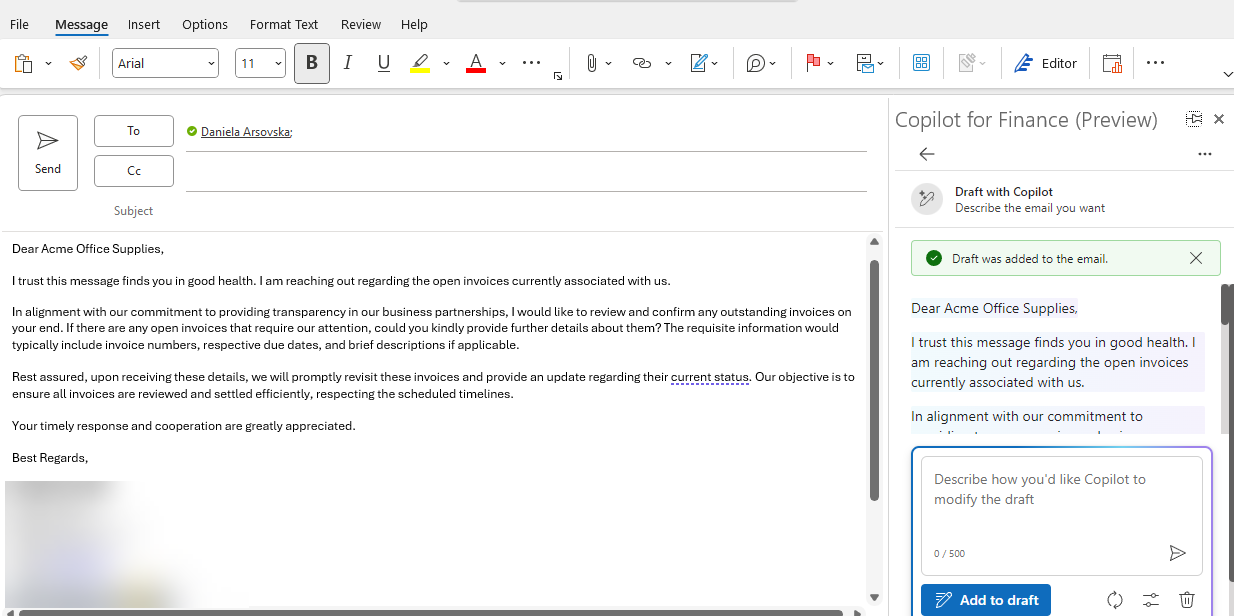Click the underlined 'current status' phrase
This screenshot has width=1234, height=616.
710,378
